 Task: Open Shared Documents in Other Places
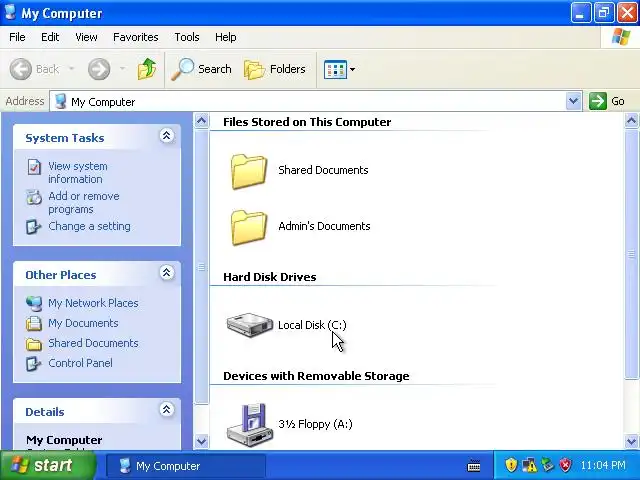(x=93, y=343)
